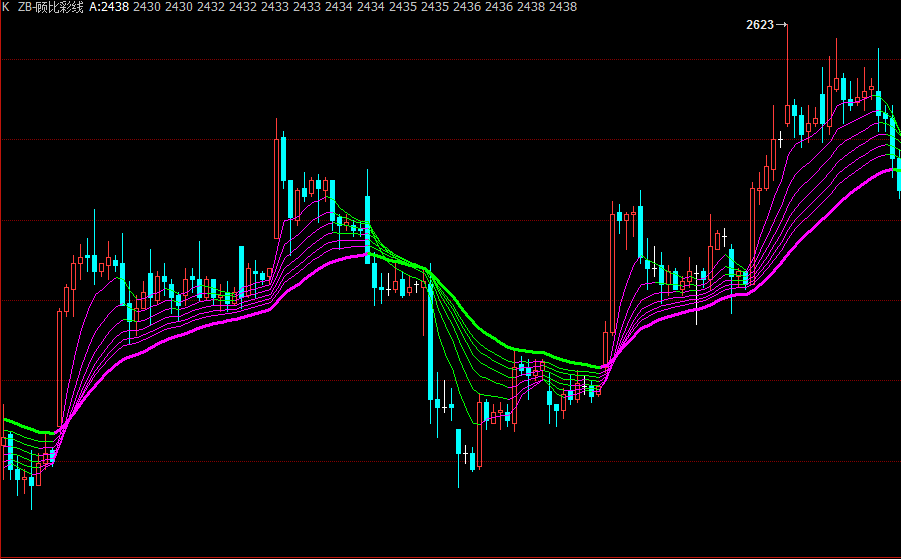The width and height of the screenshot is (901, 559).
Task: Select the ZB-顾比彩线 indicator name
Action: pos(50,7)
